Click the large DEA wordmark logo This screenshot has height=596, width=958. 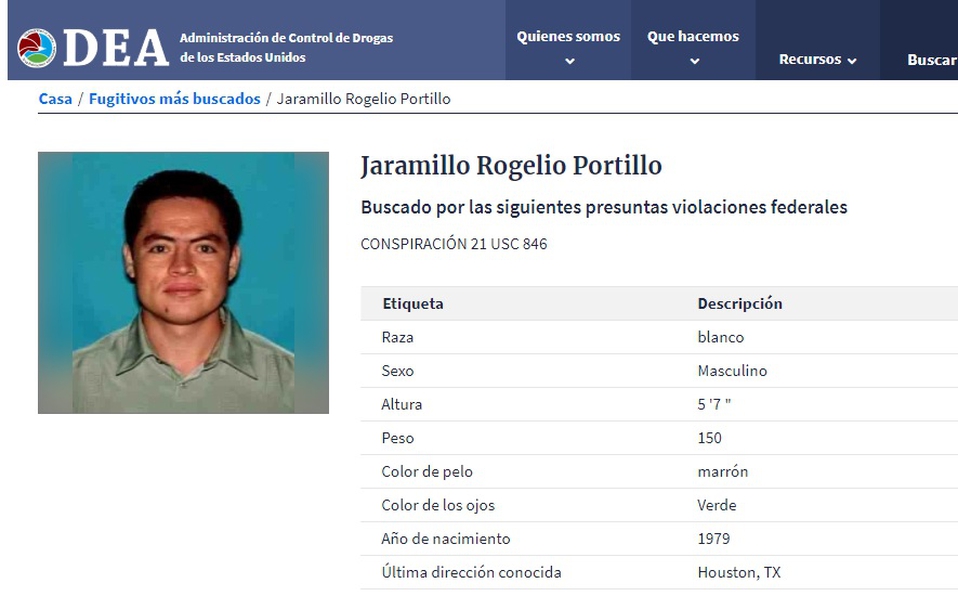[115, 48]
